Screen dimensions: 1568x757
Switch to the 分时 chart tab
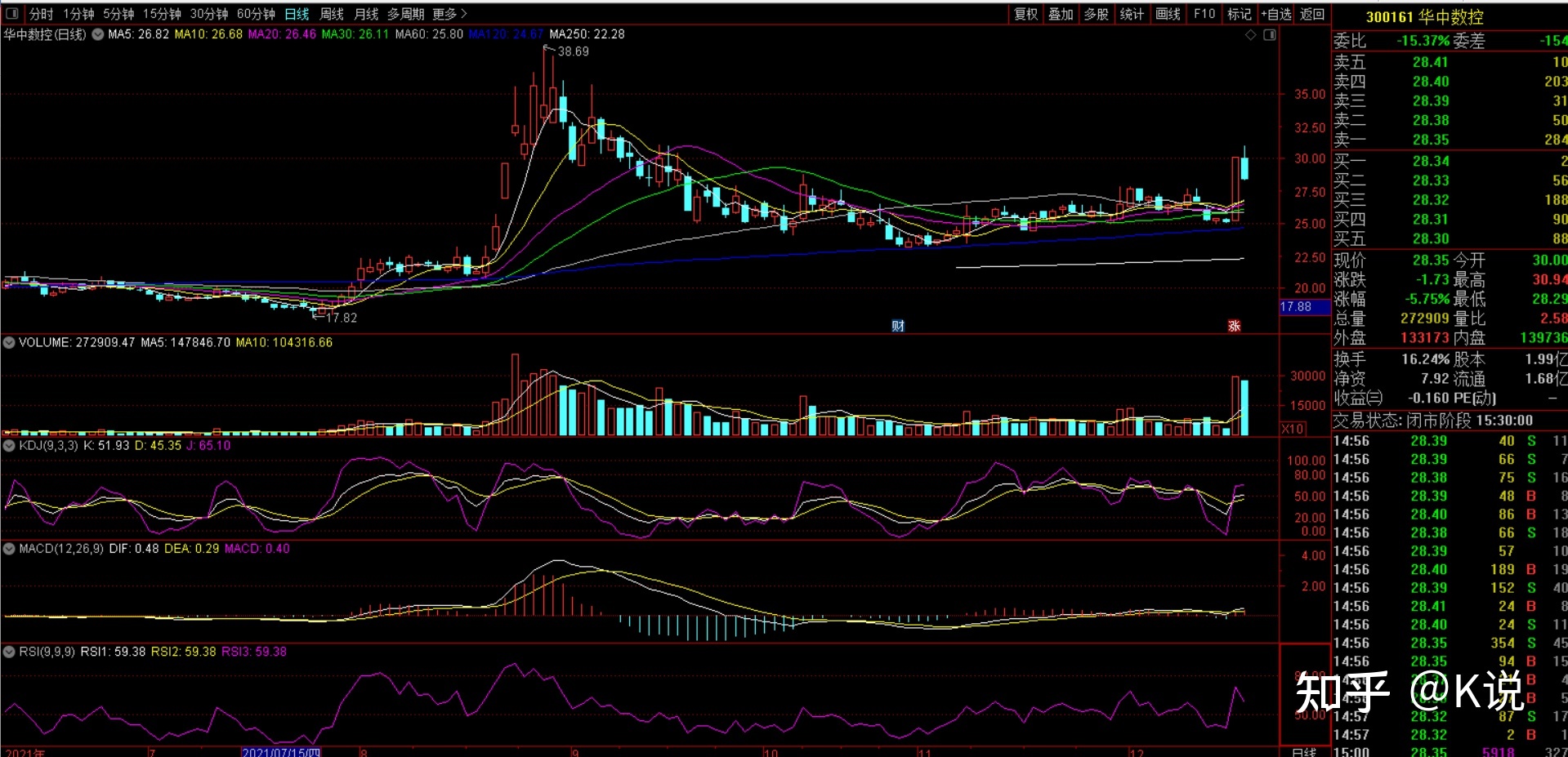point(41,14)
